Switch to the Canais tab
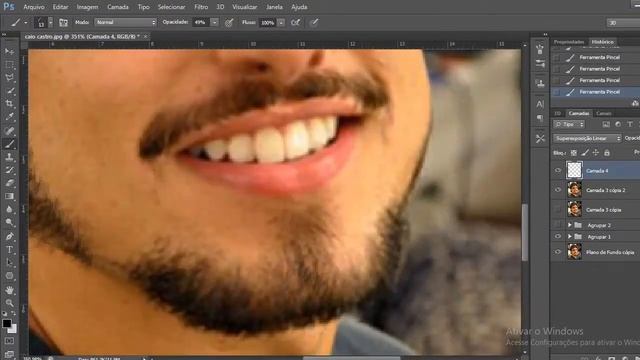This screenshot has height=360, width=640. [x=603, y=113]
